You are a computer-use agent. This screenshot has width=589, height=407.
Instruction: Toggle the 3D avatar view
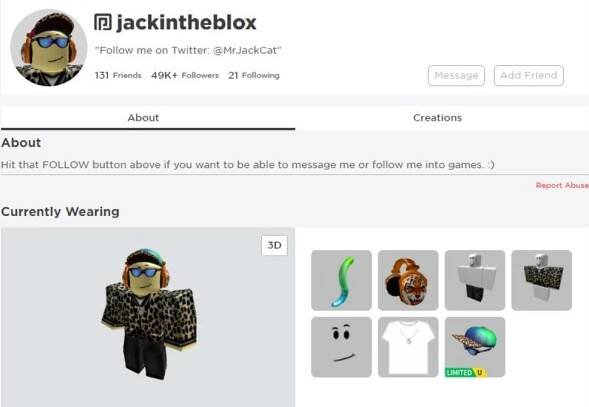(274, 245)
